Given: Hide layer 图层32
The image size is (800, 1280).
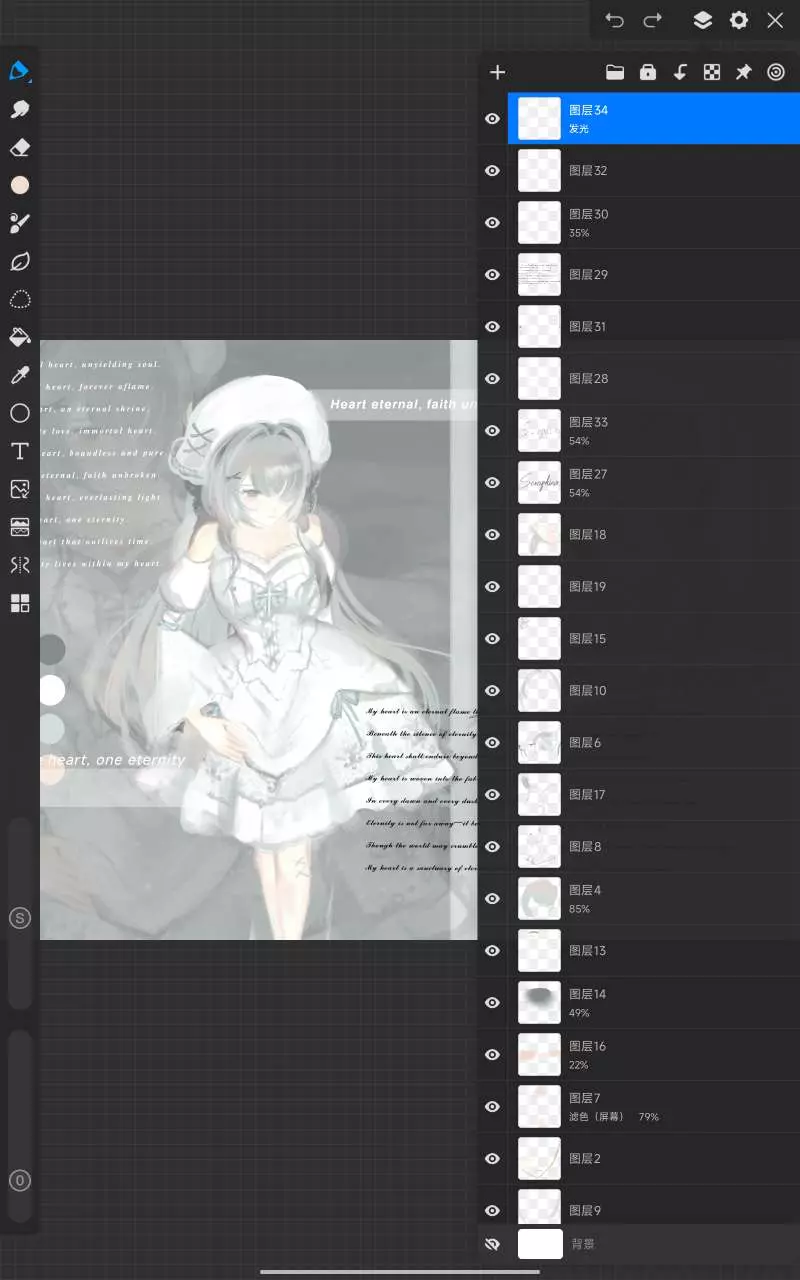Looking at the screenshot, I should (x=492, y=170).
